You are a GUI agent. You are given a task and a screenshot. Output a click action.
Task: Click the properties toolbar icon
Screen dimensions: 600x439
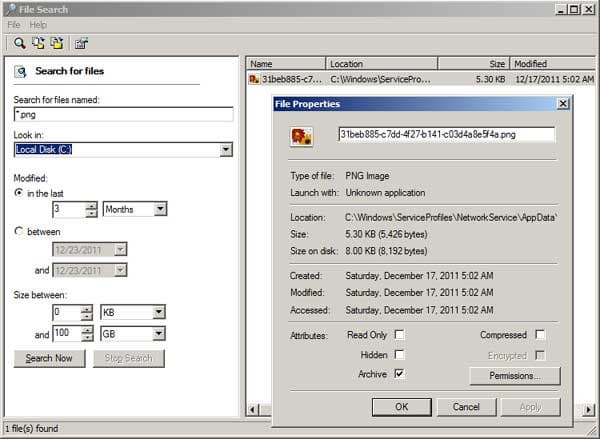point(81,43)
